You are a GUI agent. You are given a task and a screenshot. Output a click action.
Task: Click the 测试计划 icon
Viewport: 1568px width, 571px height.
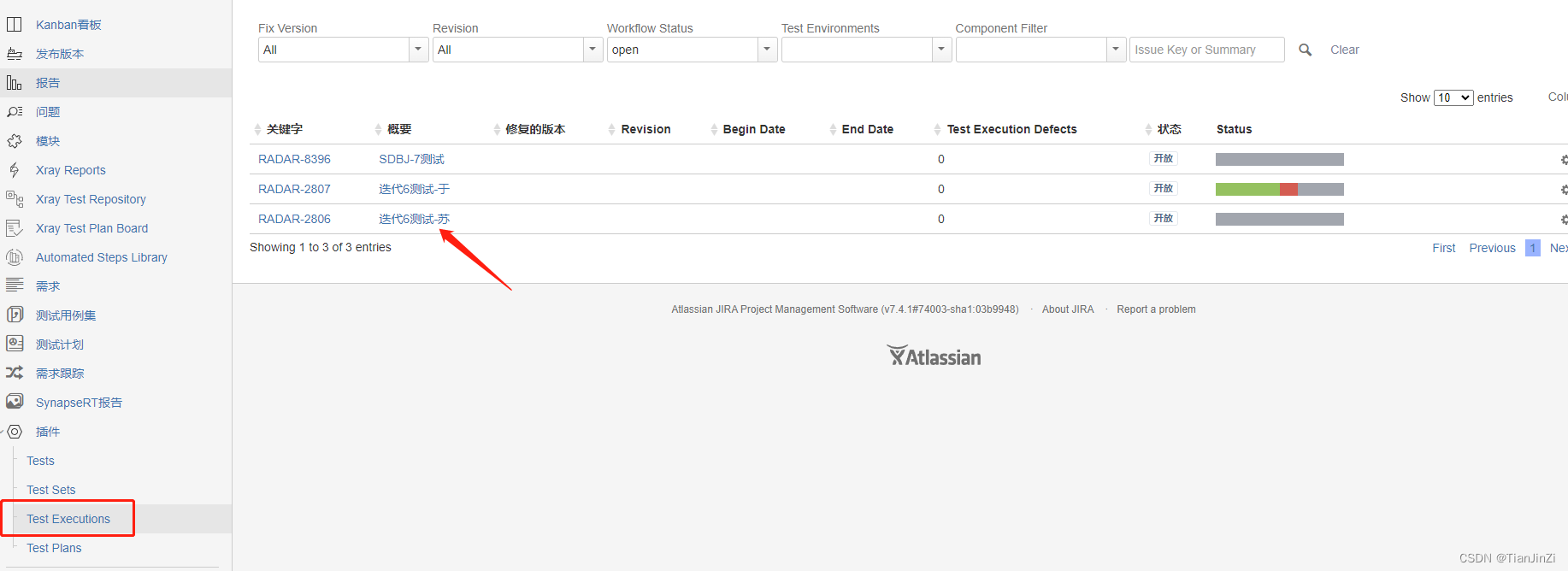(x=15, y=344)
